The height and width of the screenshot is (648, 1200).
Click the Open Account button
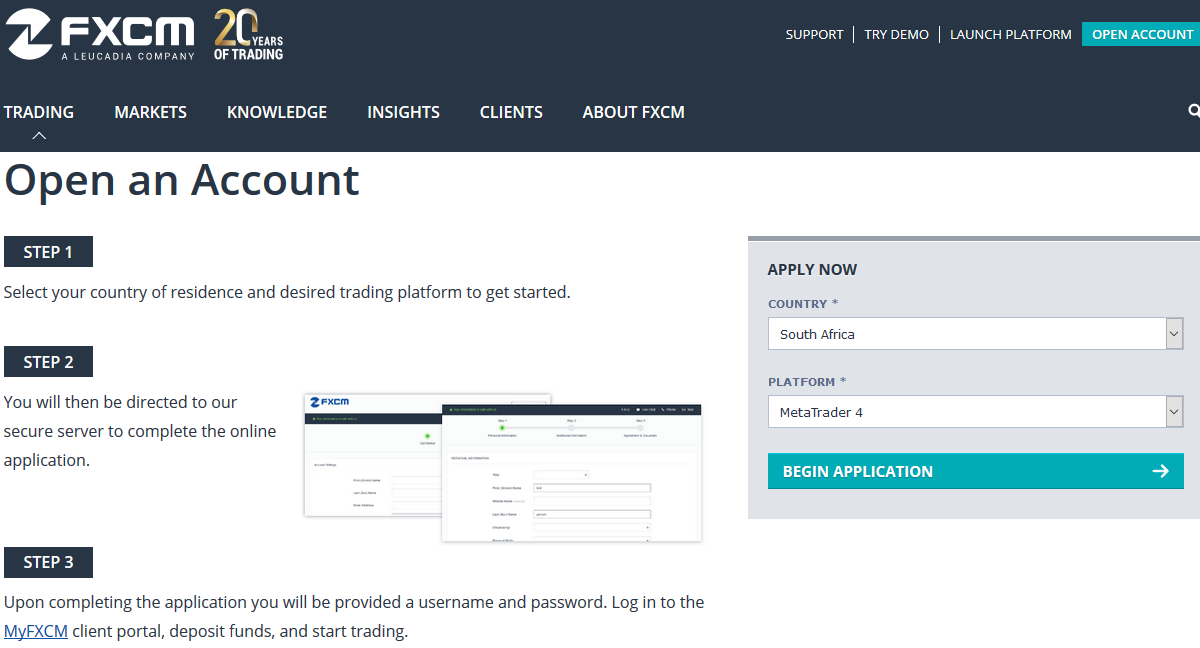[1141, 34]
